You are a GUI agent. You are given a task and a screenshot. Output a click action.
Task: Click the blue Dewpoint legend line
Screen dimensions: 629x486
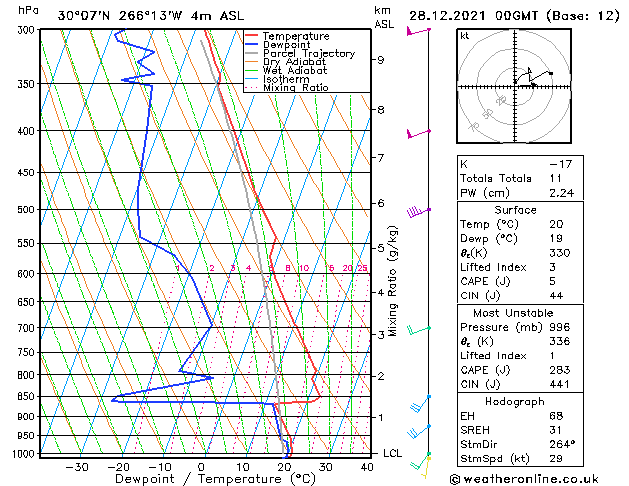coord(251,45)
